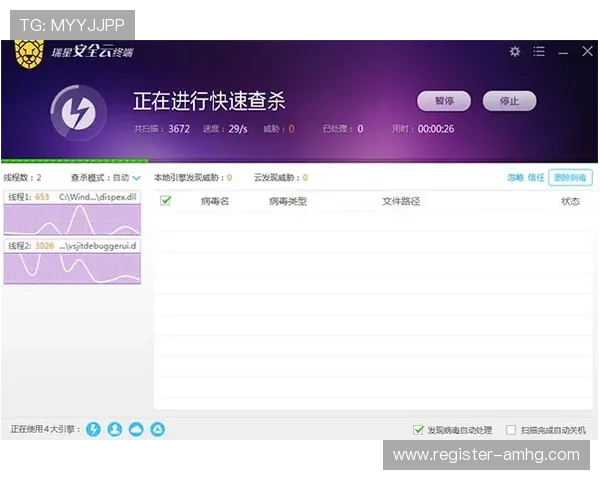Click the cloud engine icon at the bottom
600x480 pixels.
click(x=136, y=429)
